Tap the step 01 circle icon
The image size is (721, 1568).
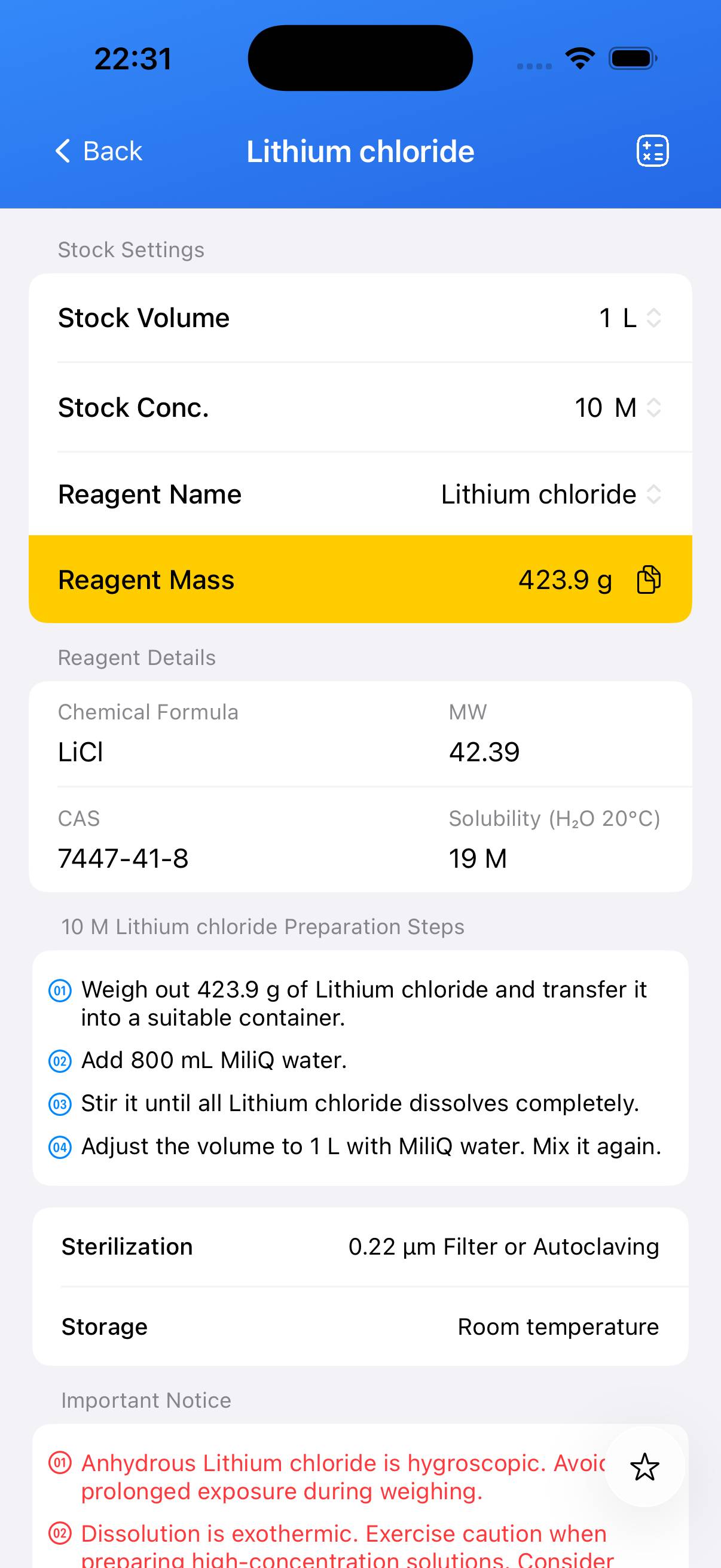pos(60,990)
